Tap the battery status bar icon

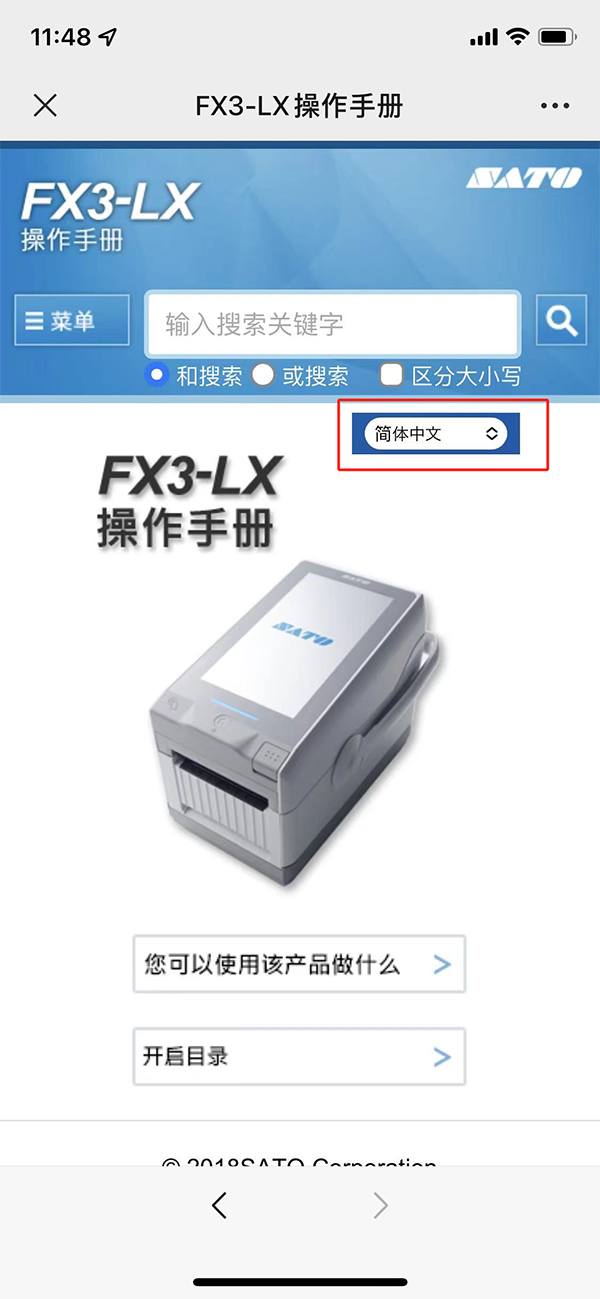click(555, 38)
